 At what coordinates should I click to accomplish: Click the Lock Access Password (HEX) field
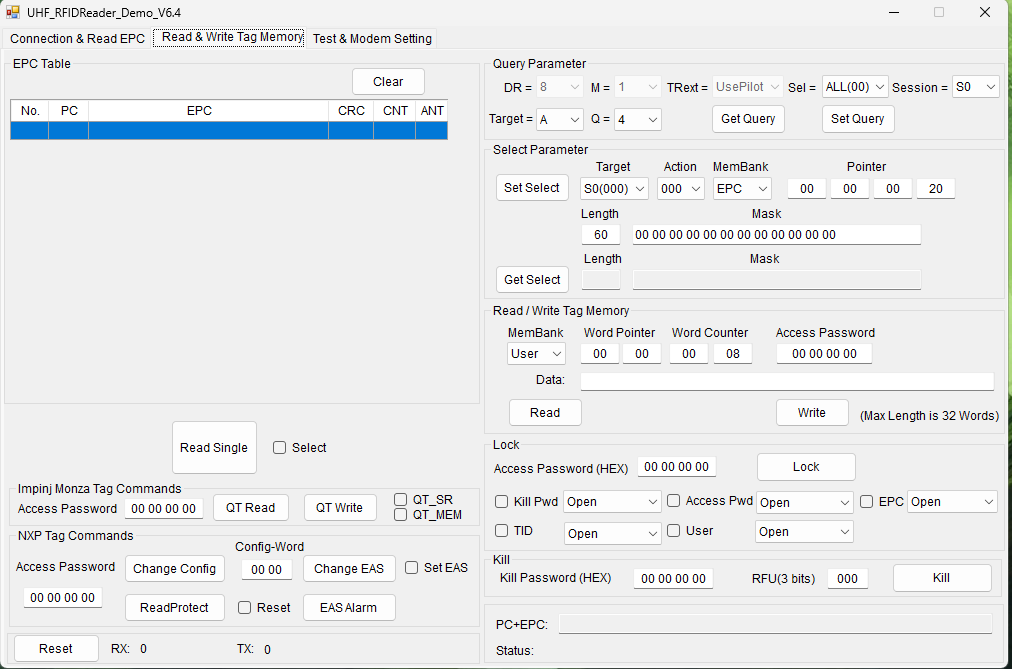pyautogui.click(x=676, y=466)
